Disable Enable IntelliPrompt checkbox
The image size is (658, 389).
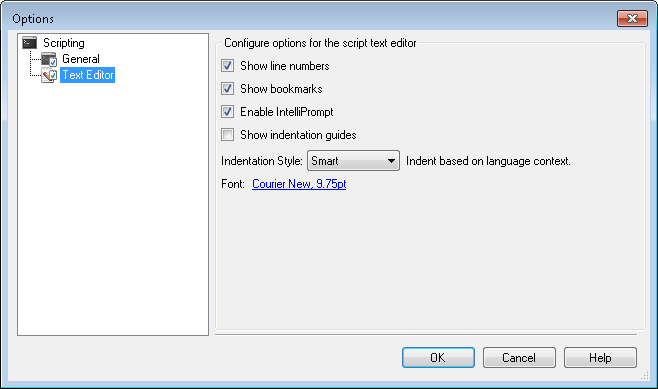click(x=227, y=112)
